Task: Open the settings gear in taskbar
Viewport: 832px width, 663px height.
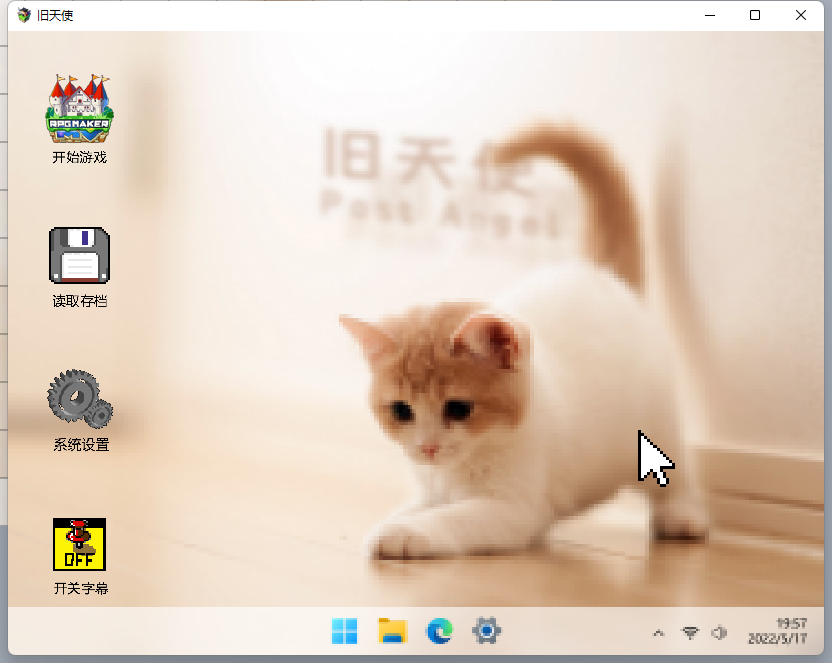Action: tap(487, 631)
